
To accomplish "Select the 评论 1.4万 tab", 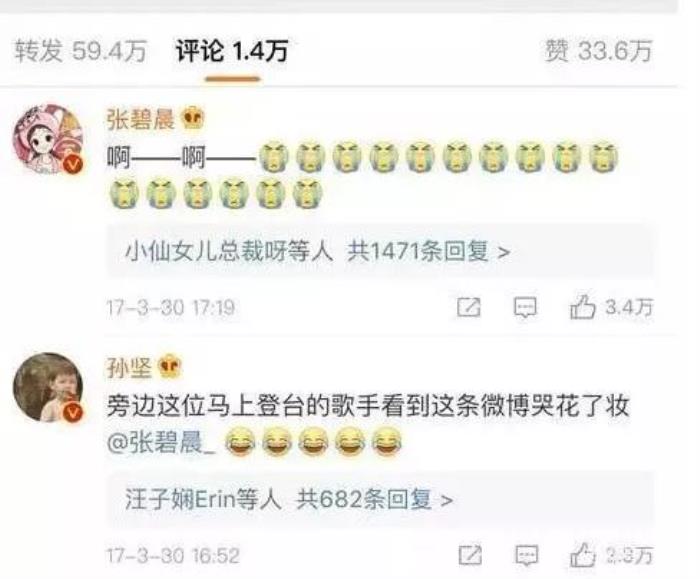I will pyautogui.click(x=232, y=50).
